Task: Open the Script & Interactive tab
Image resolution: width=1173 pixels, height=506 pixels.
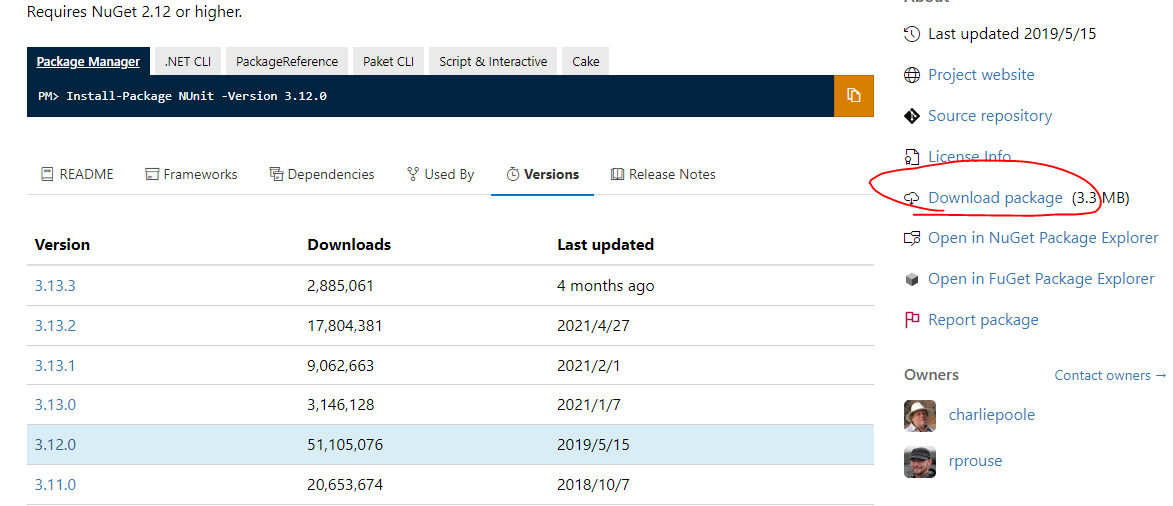Action: point(493,61)
